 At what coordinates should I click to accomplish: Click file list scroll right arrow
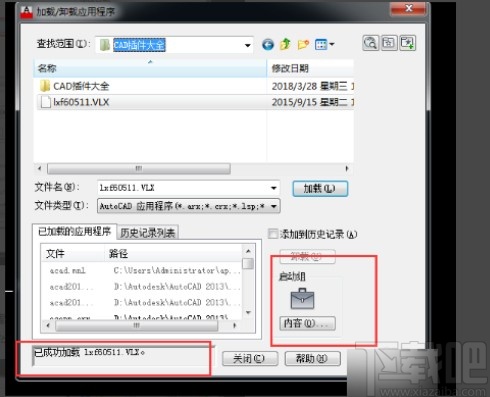point(347,169)
